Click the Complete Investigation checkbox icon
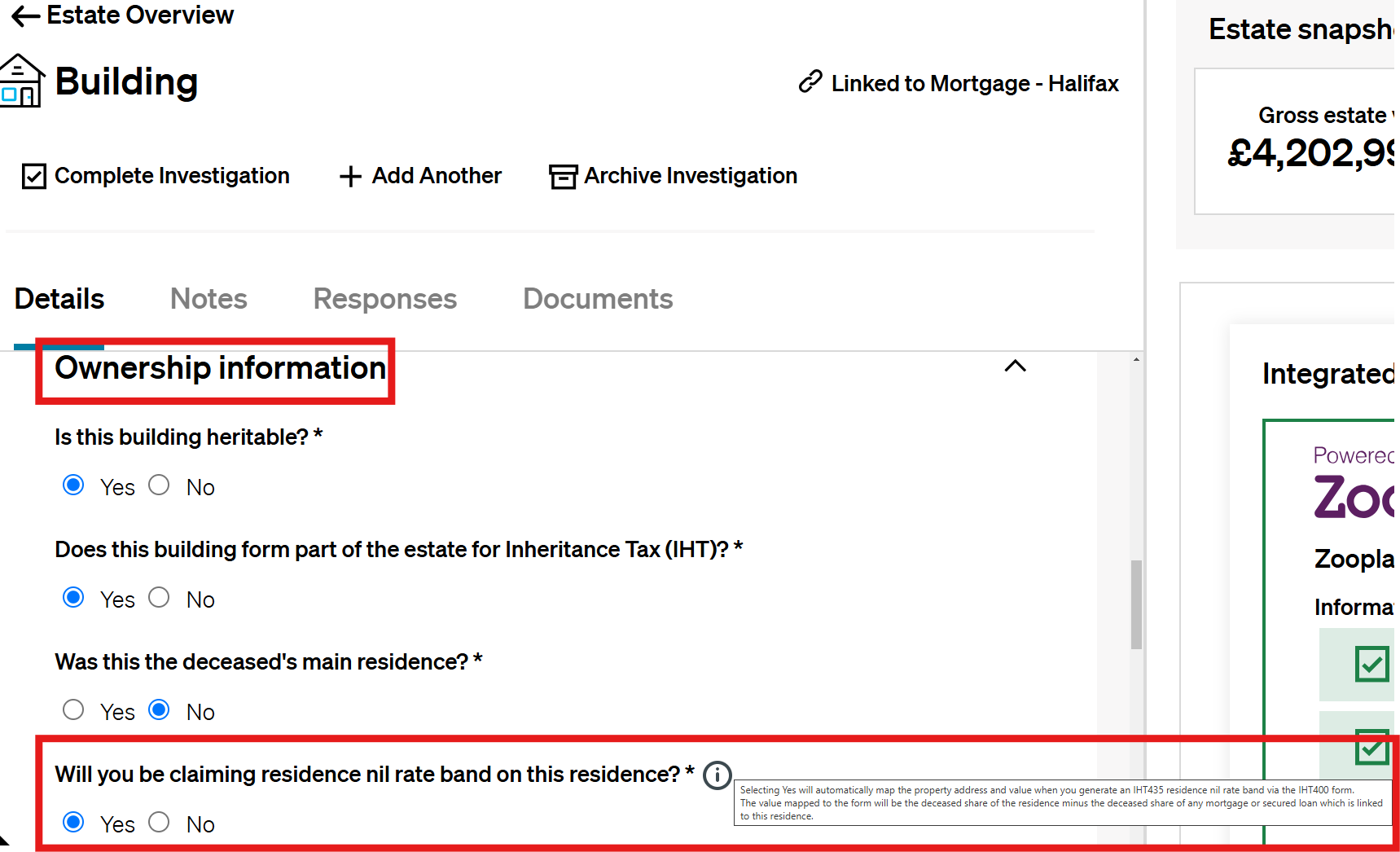Screen dimensions: 1400x852 pos(34,176)
